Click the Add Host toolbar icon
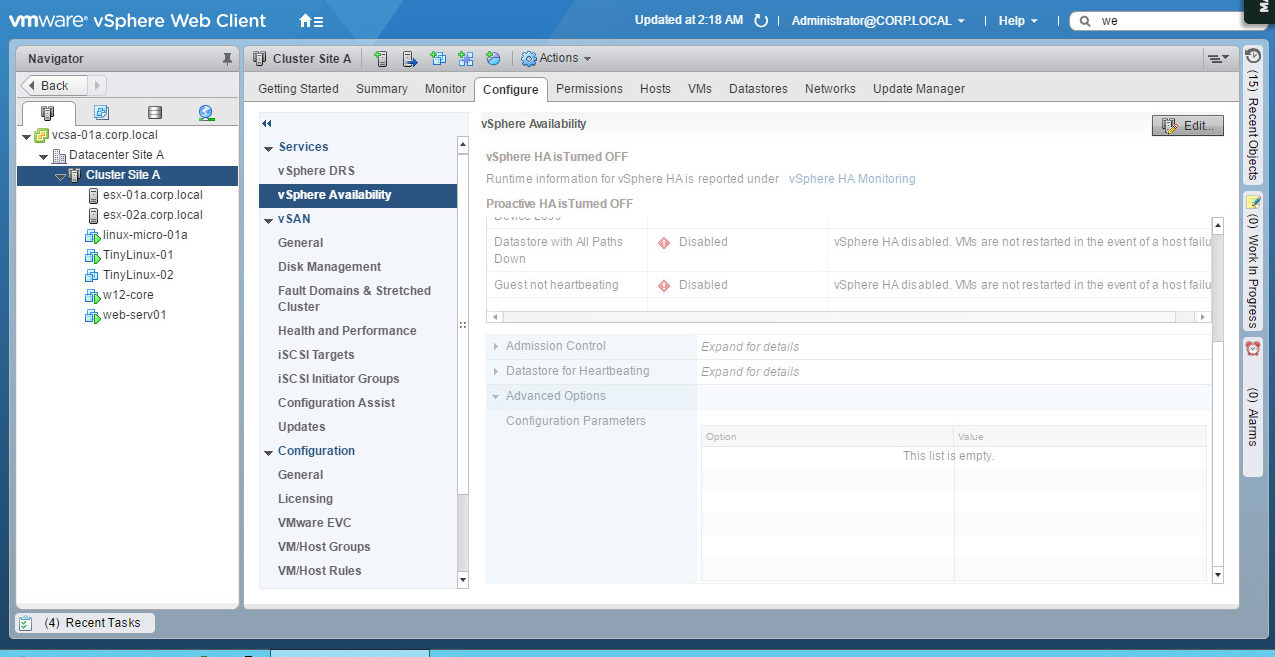Screen dimensions: 1275x657 381,59
